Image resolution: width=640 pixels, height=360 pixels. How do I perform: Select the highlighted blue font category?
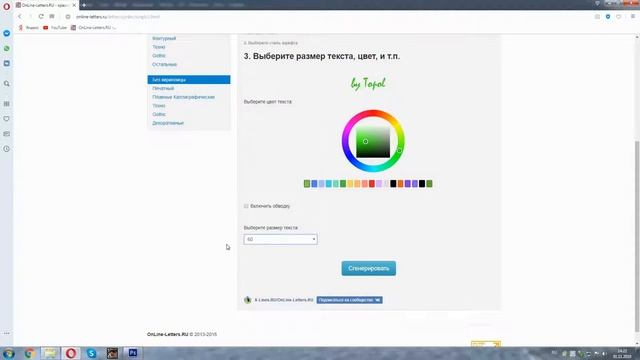tap(189, 80)
